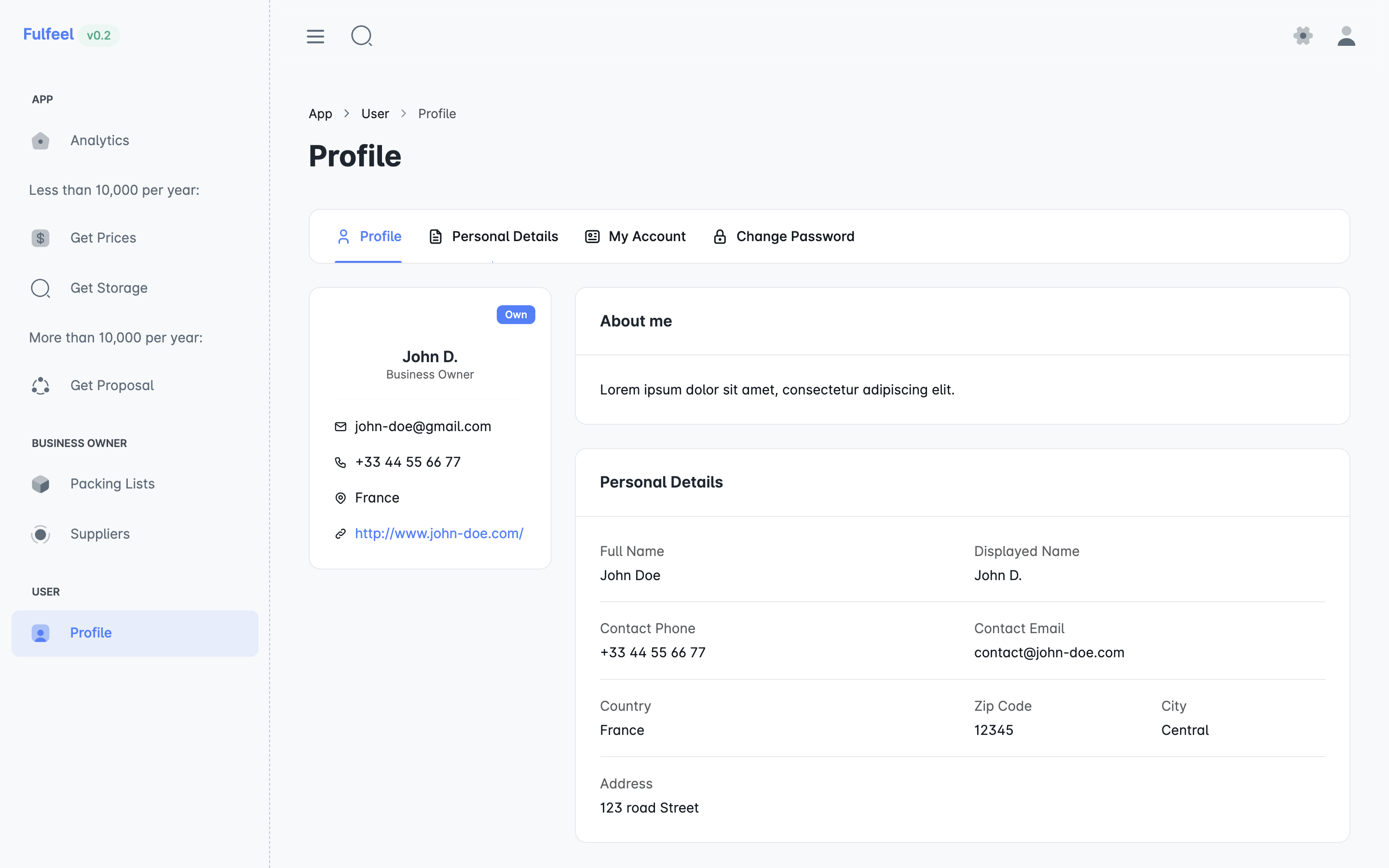Viewport: 1389px width, 868px height.
Task: Click the Fulfeel logo
Action: [49, 34]
